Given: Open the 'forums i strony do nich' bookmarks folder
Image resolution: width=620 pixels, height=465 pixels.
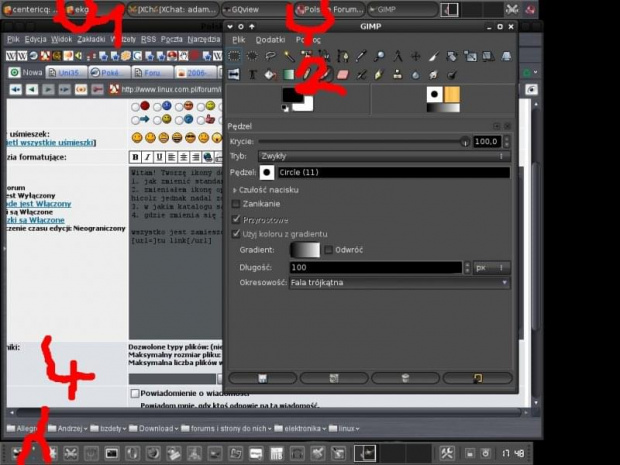Looking at the screenshot, I should coord(227,429).
